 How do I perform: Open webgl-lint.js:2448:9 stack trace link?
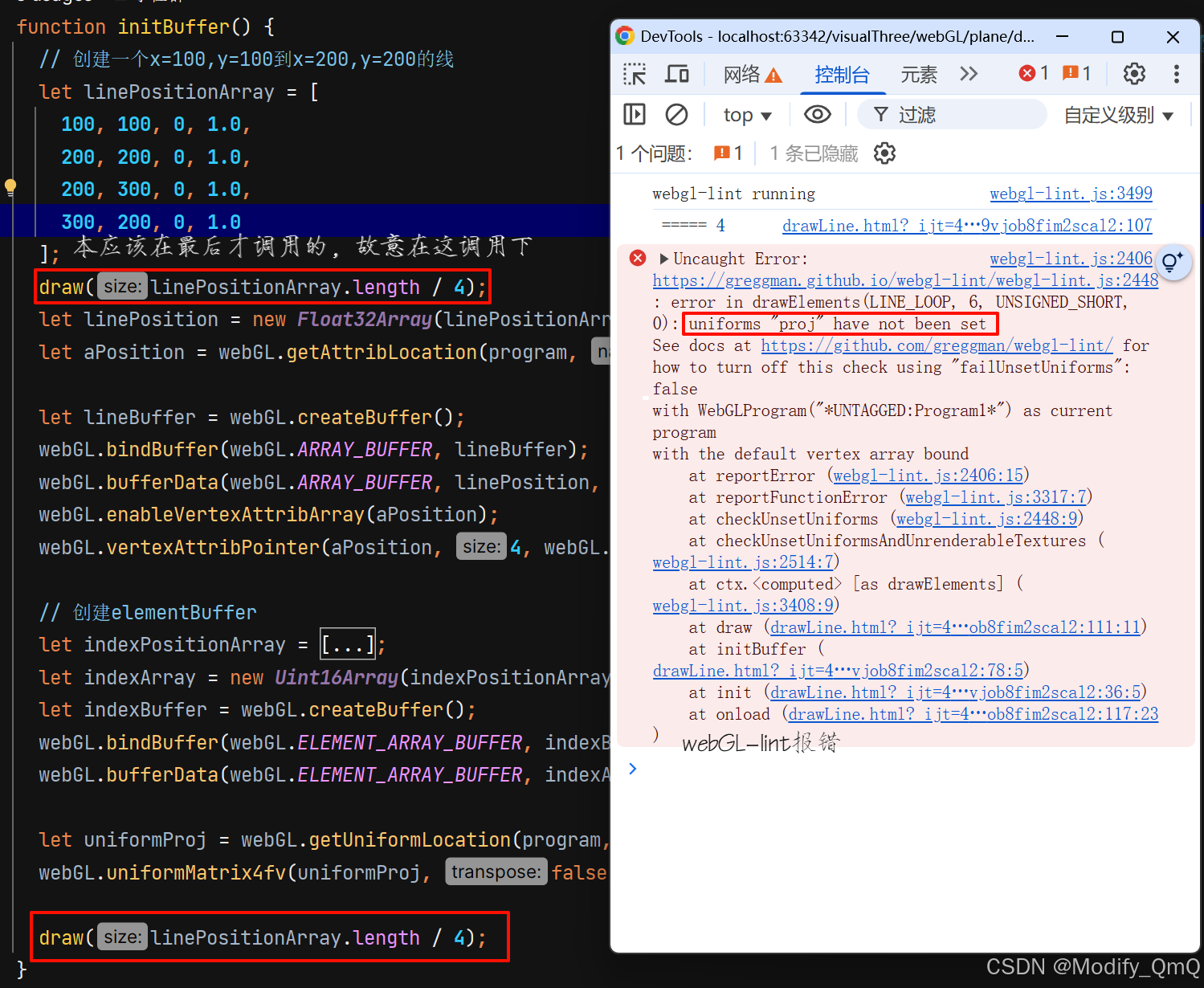[987, 519]
